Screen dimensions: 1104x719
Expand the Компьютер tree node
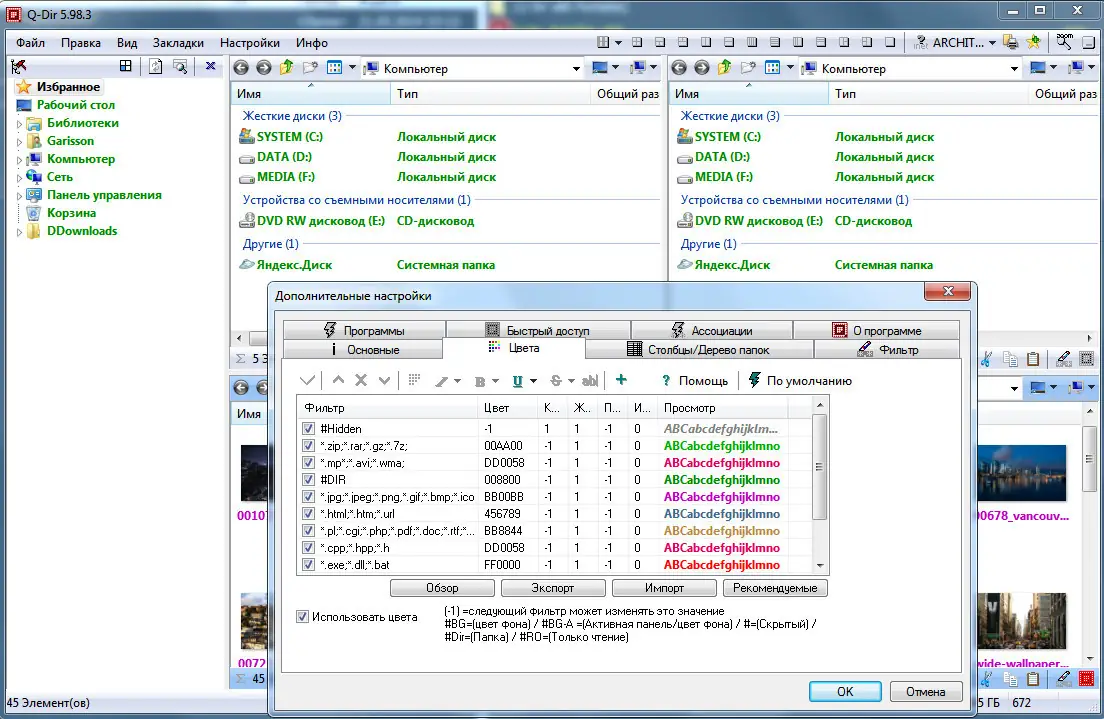(x=20, y=159)
